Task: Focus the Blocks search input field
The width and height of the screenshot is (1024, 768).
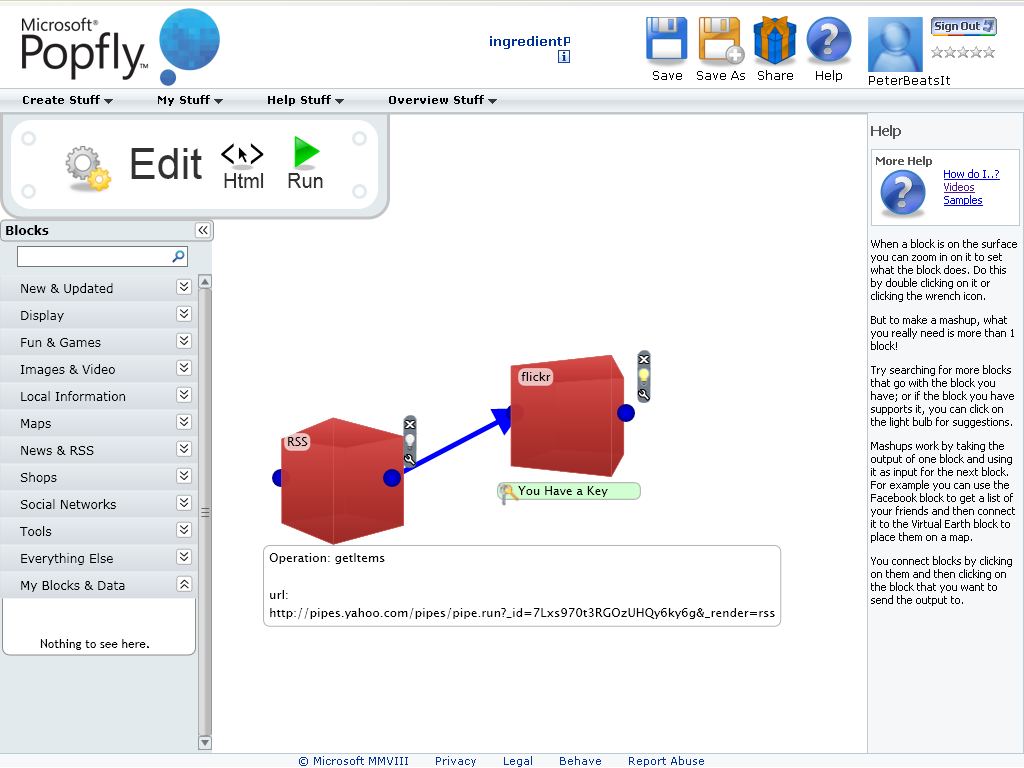Action: (95, 257)
